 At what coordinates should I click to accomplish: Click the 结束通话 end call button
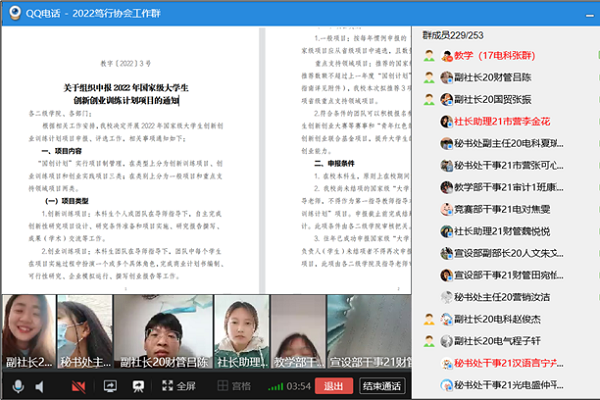[x=381, y=386]
